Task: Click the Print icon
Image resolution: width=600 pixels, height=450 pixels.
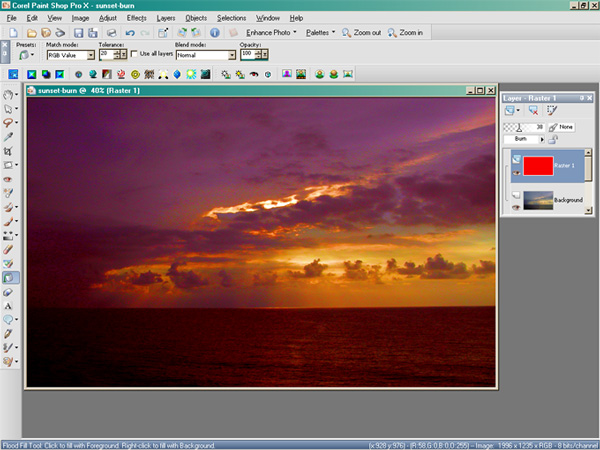Action: point(111,33)
